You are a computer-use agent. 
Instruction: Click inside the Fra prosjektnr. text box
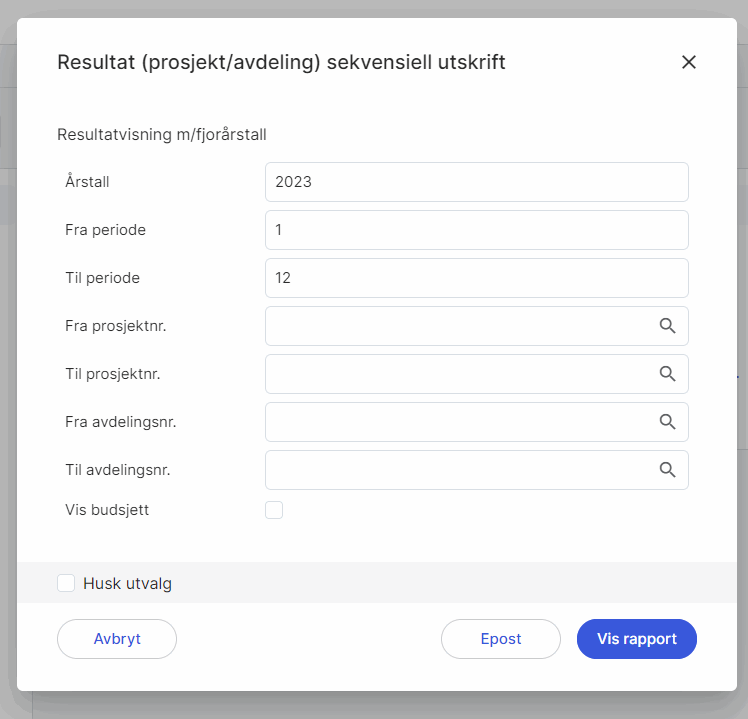click(x=456, y=326)
